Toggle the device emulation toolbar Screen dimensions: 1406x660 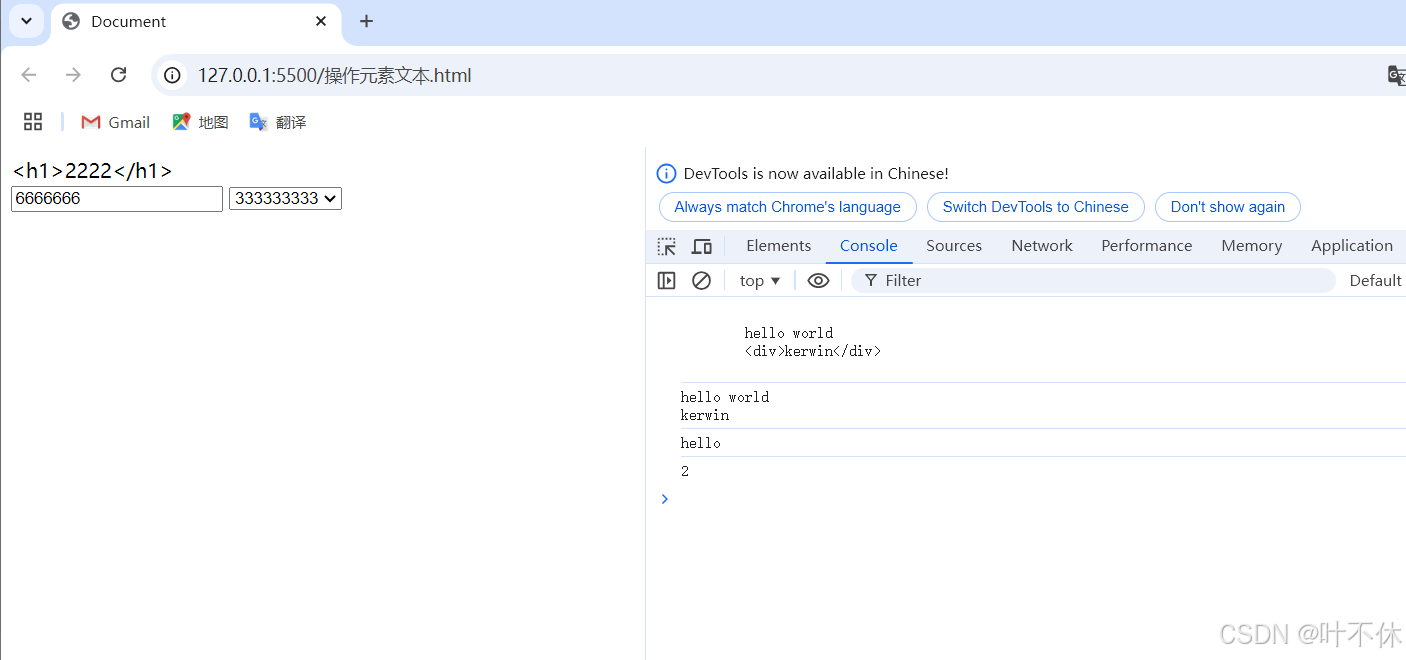701,245
